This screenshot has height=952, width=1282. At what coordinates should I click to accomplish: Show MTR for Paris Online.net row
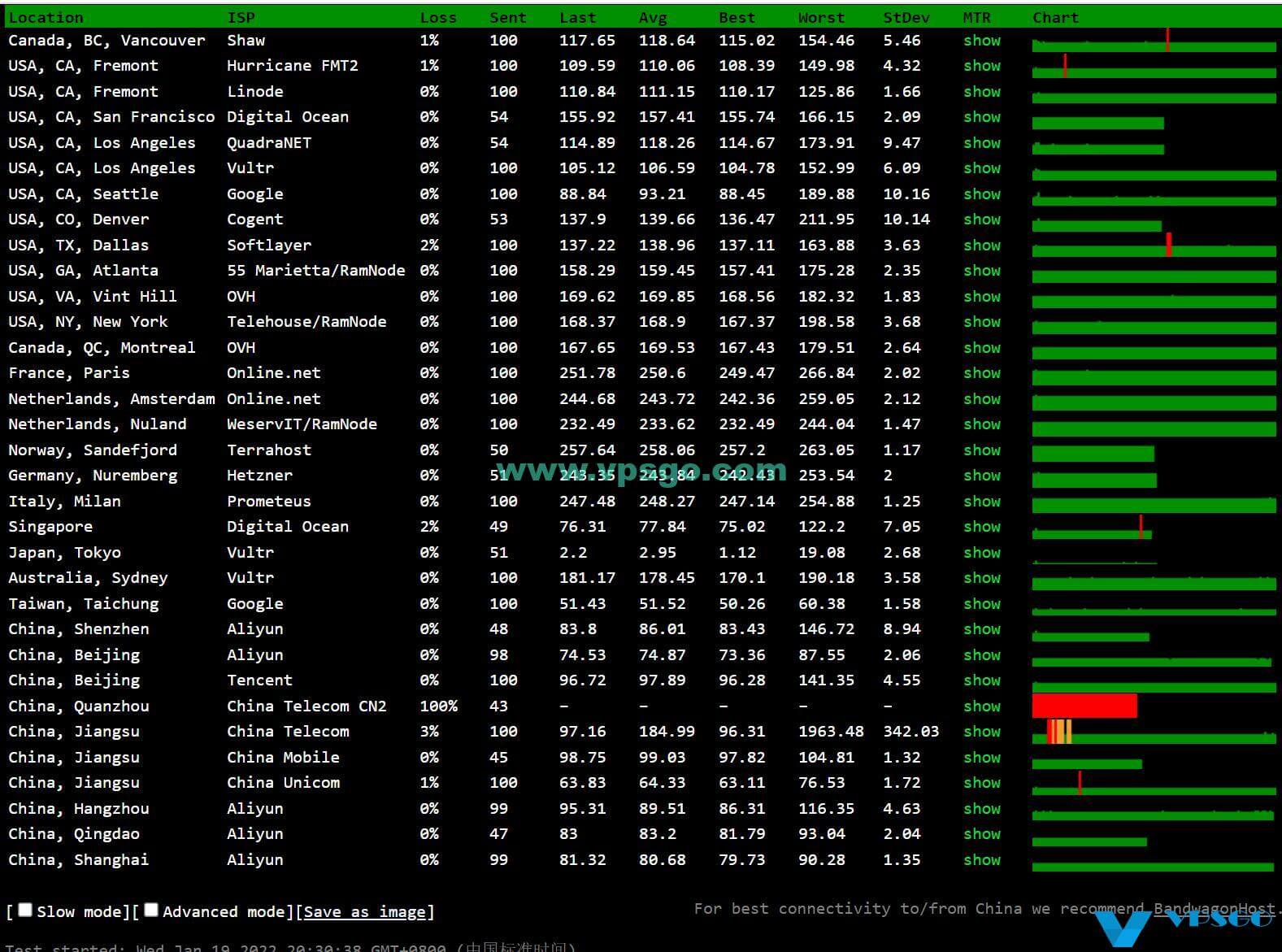point(982,373)
